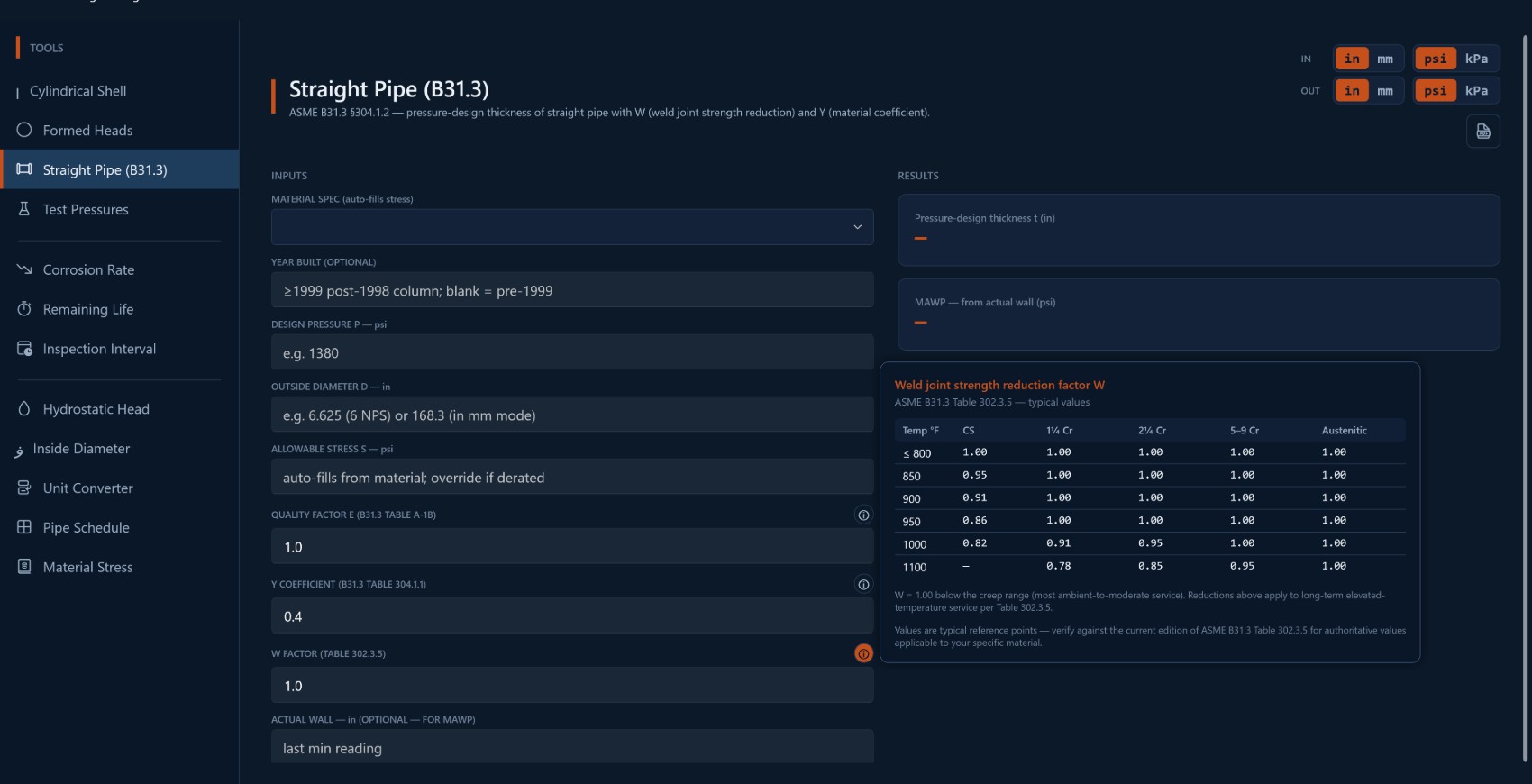Click the export PDF document icon
Viewport: 1532px width, 784px height.
click(x=1483, y=132)
